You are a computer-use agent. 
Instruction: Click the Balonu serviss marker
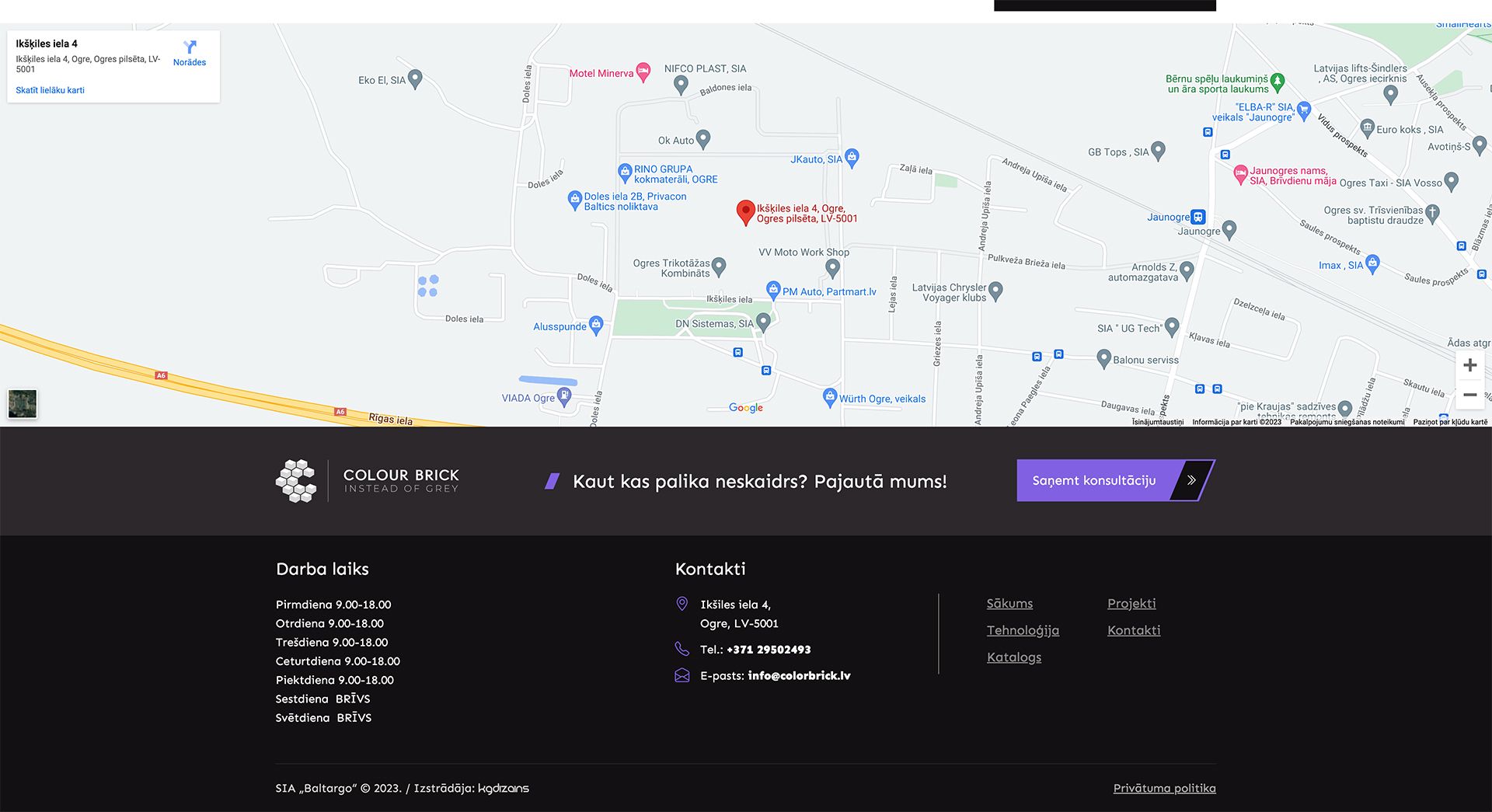(x=1103, y=358)
